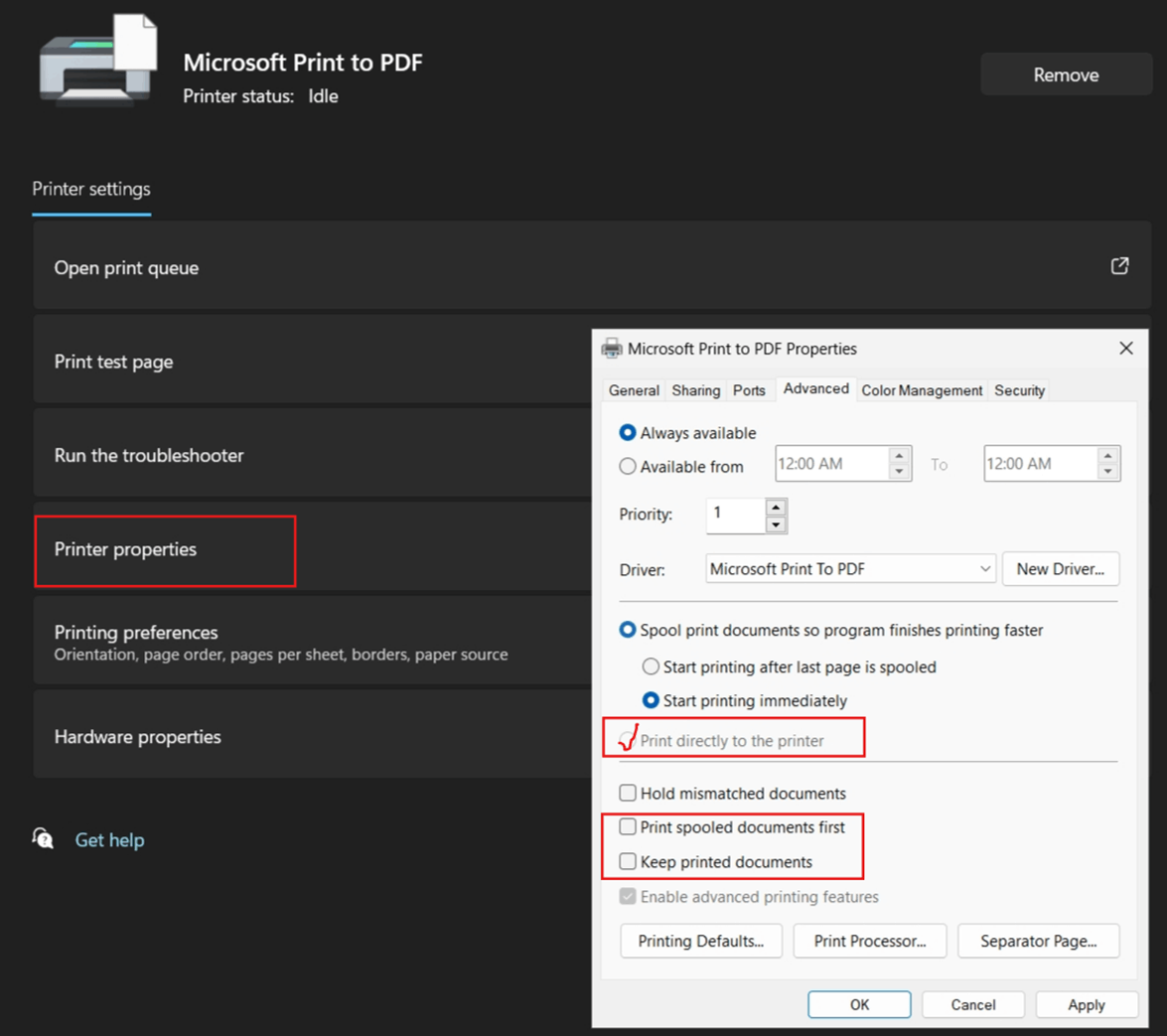The width and height of the screenshot is (1167, 1036).
Task: Choose Start printing immediately option
Action: point(651,700)
